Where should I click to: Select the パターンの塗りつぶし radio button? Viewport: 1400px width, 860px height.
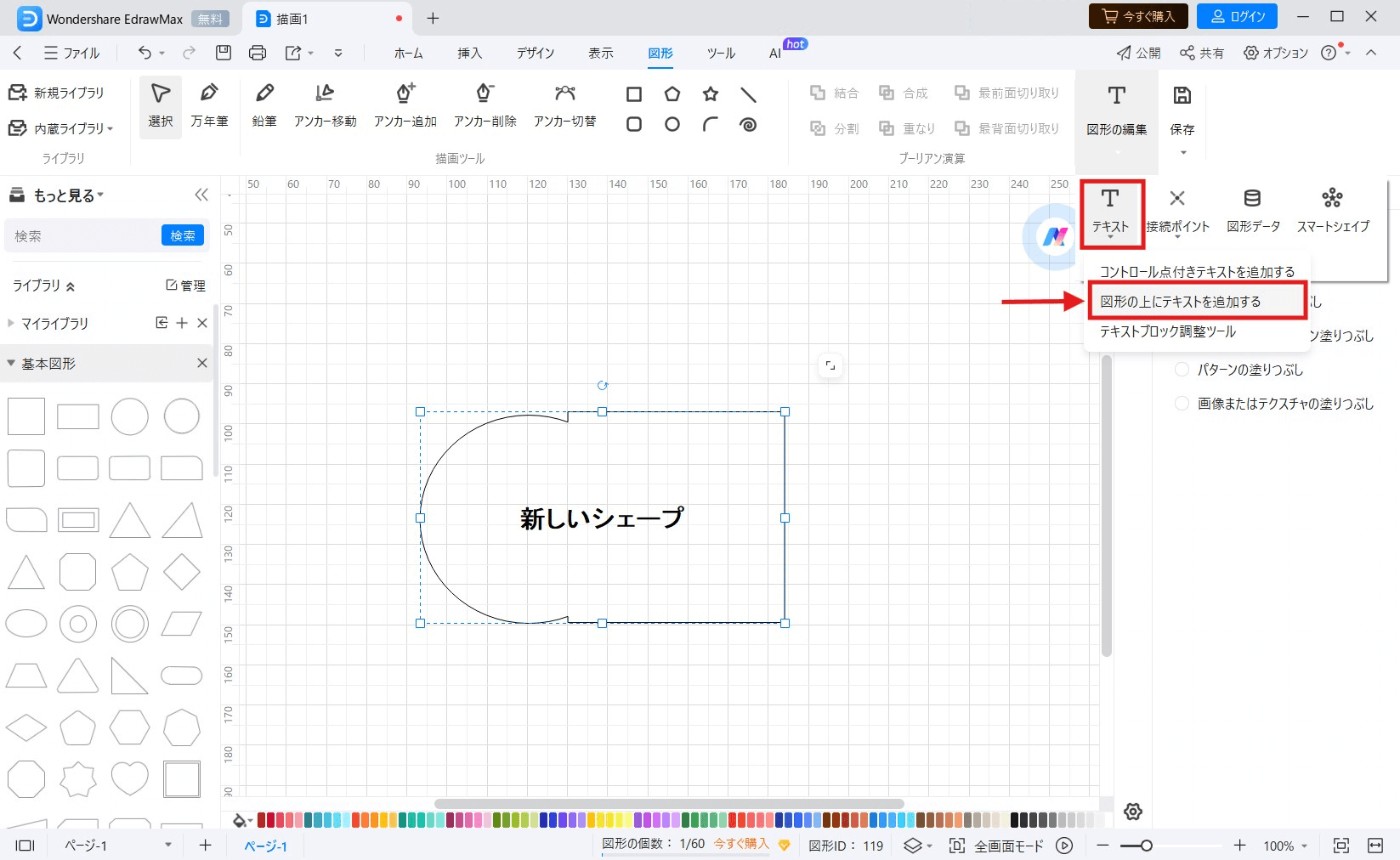(1182, 370)
